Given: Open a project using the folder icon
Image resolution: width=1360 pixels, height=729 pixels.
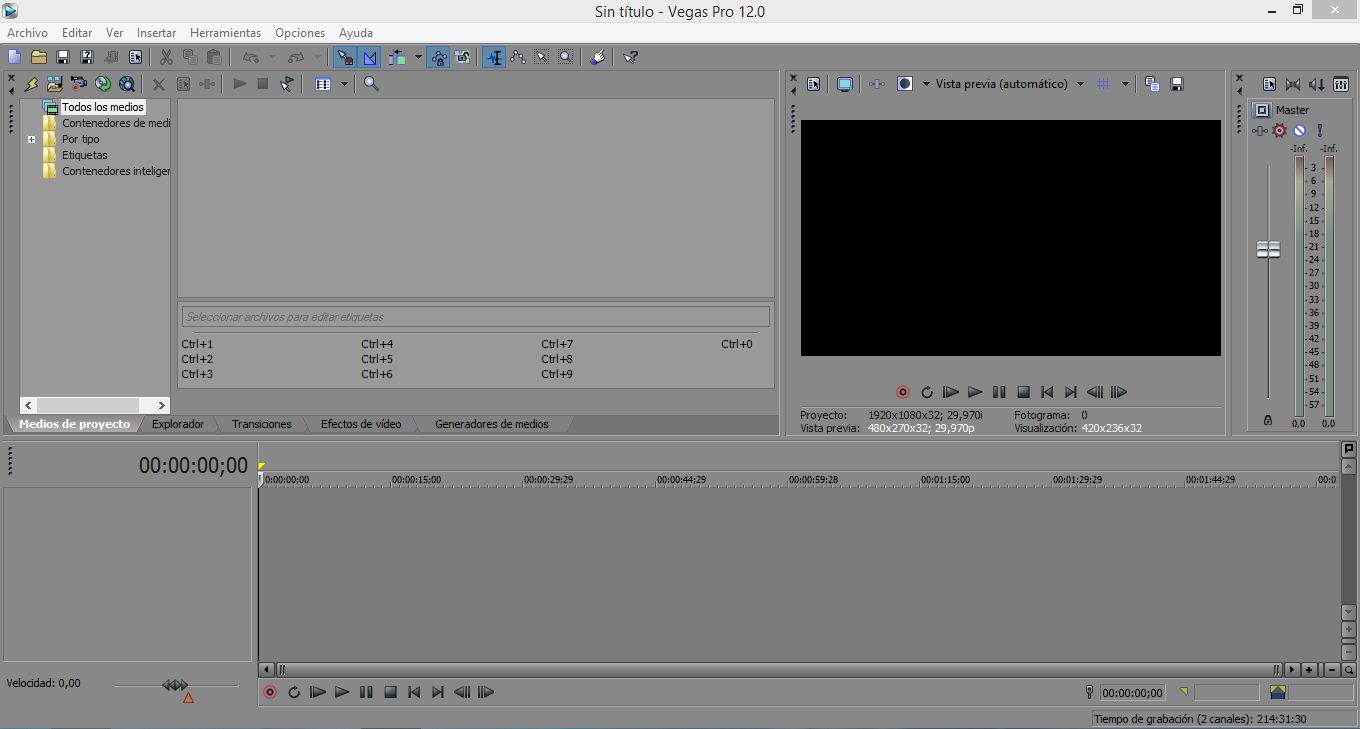Looking at the screenshot, I should tap(39, 57).
